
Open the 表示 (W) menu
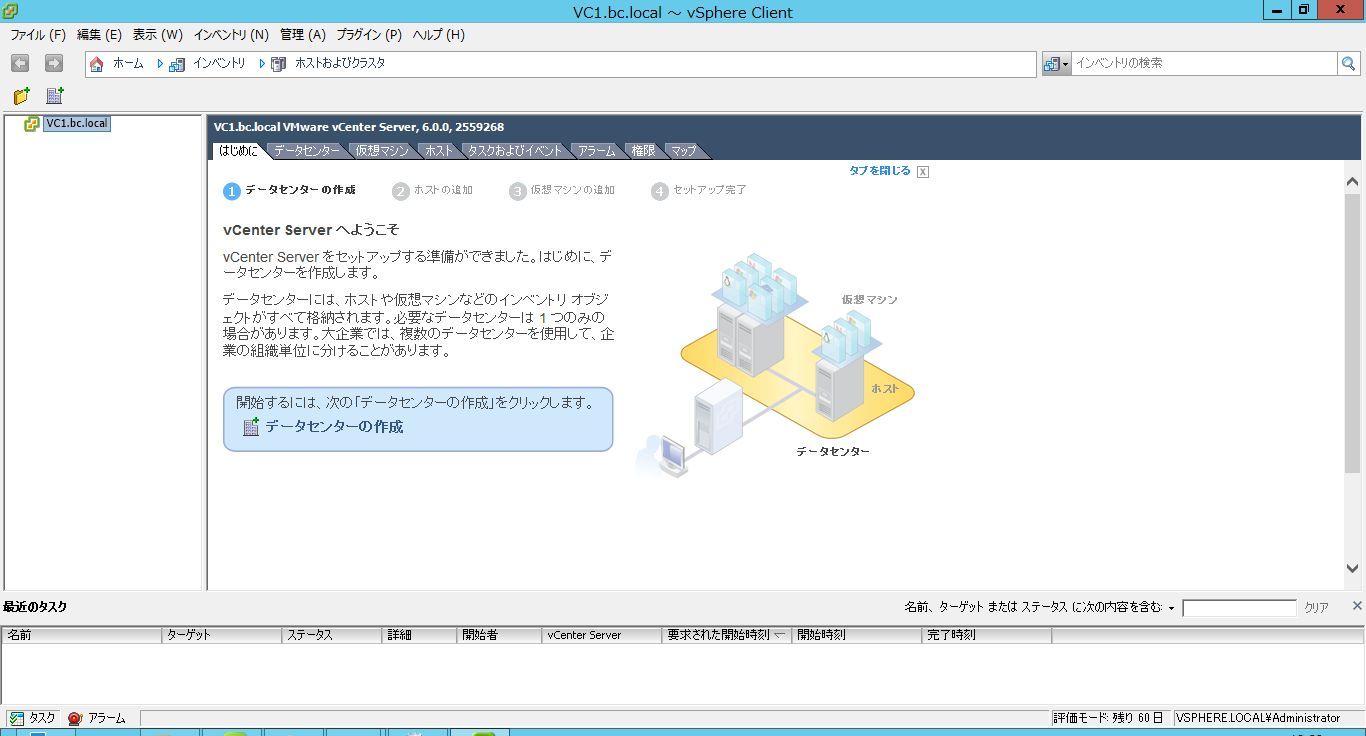click(158, 35)
